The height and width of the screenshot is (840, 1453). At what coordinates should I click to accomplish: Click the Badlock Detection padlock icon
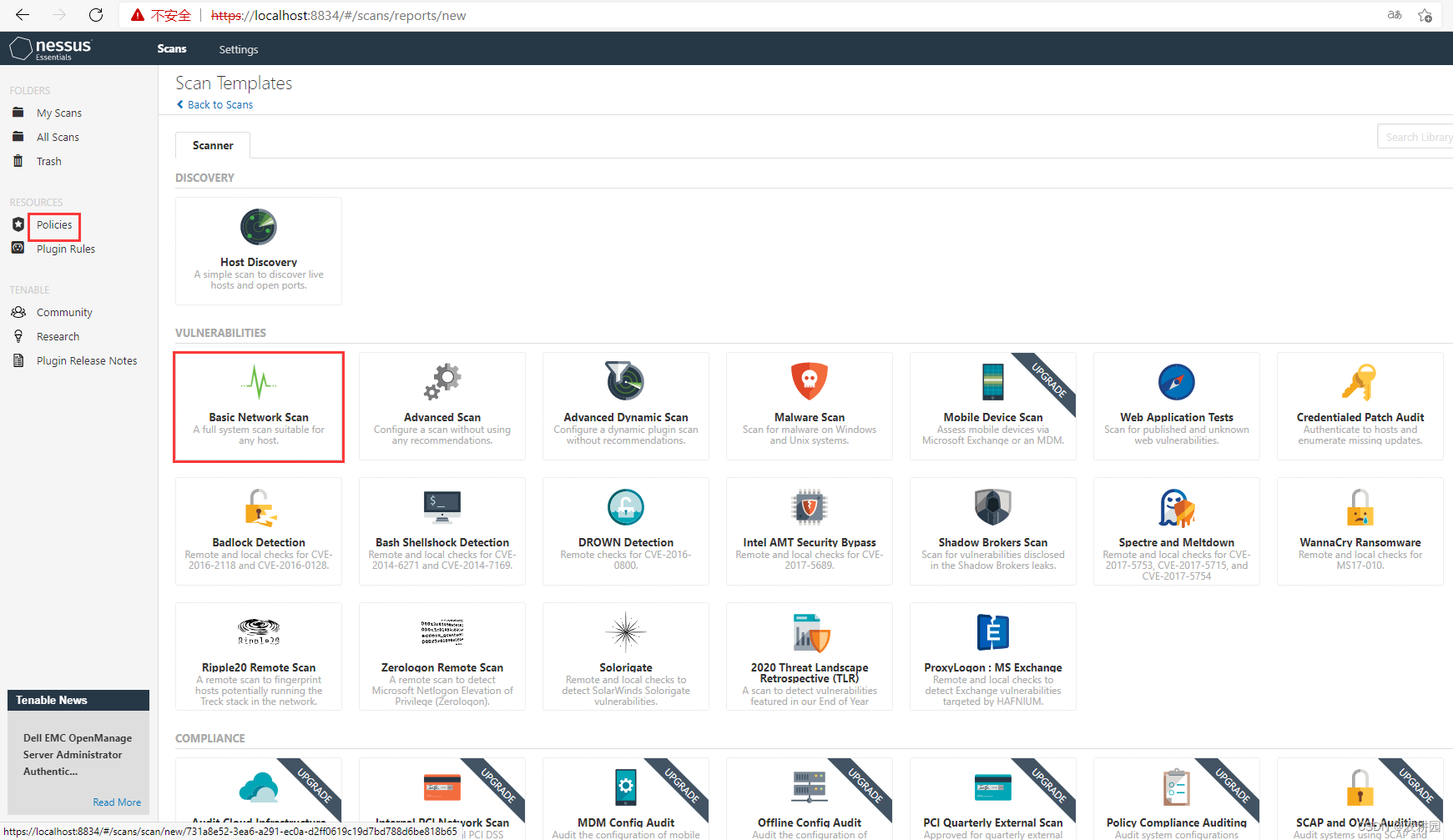point(260,507)
